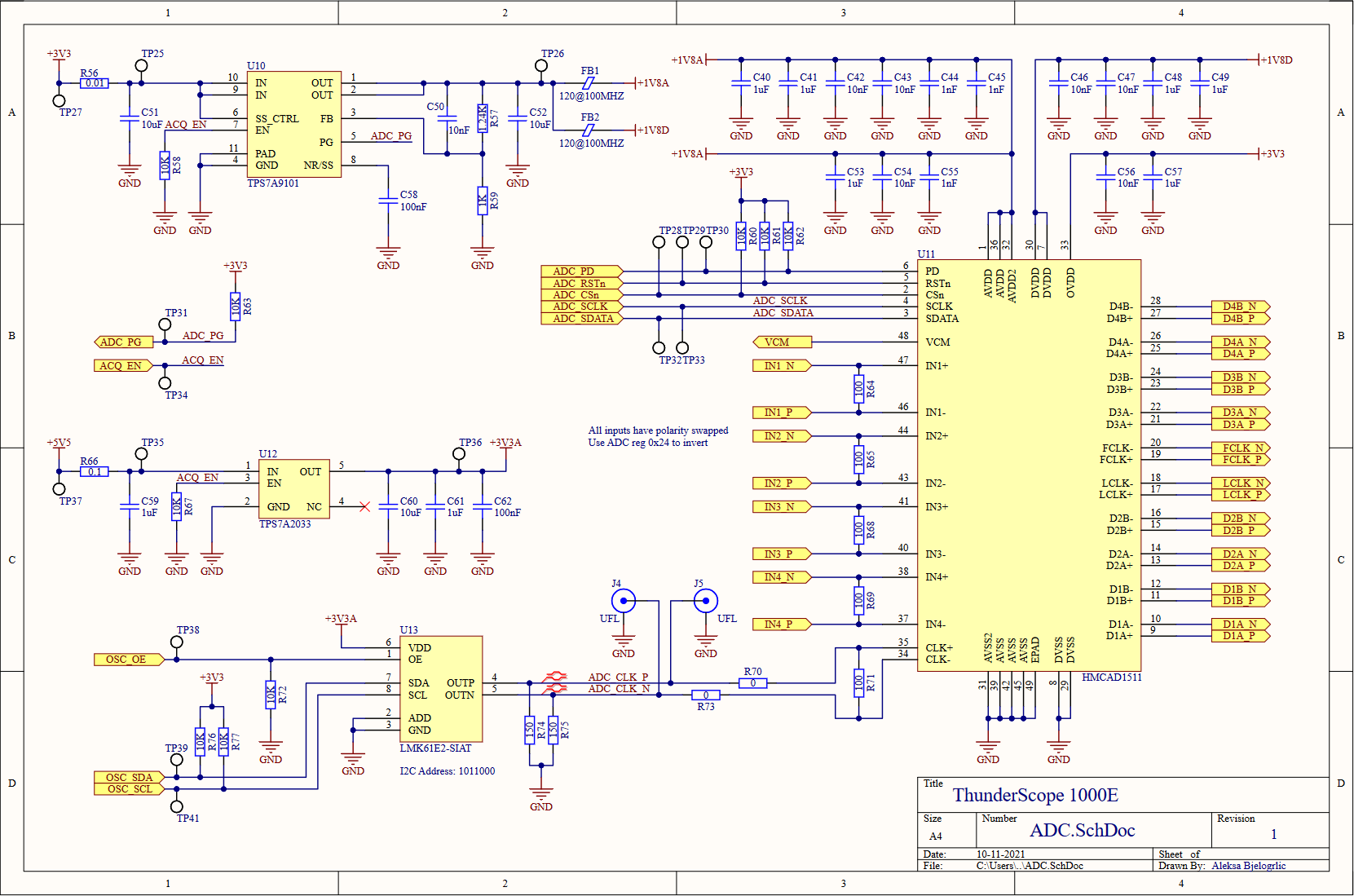The height and width of the screenshot is (896, 1354).
Task: Click the OSC_OE port
Action: [x=130, y=660]
